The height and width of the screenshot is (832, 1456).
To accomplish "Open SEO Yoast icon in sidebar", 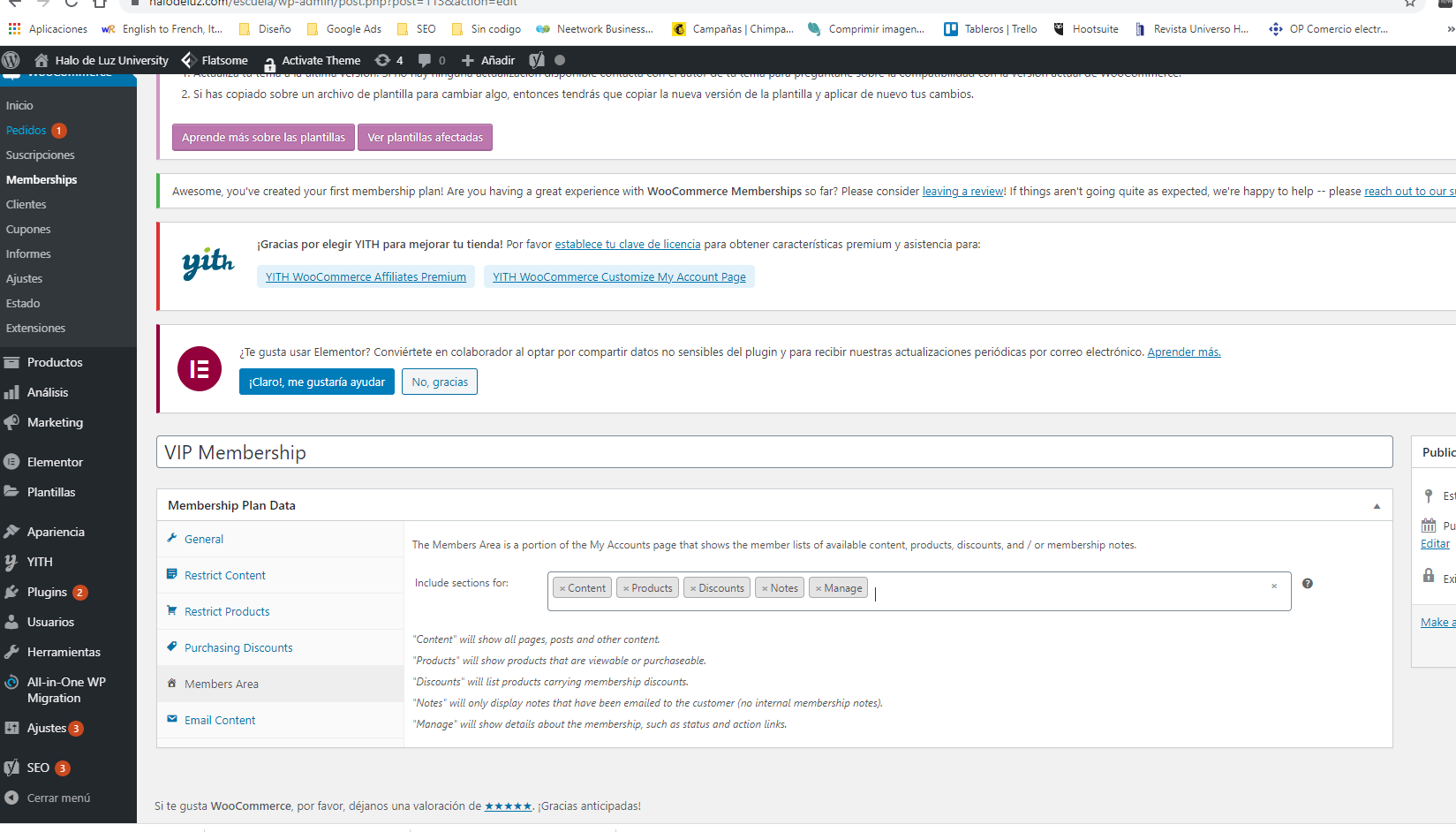I will click(x=11, y=768).
